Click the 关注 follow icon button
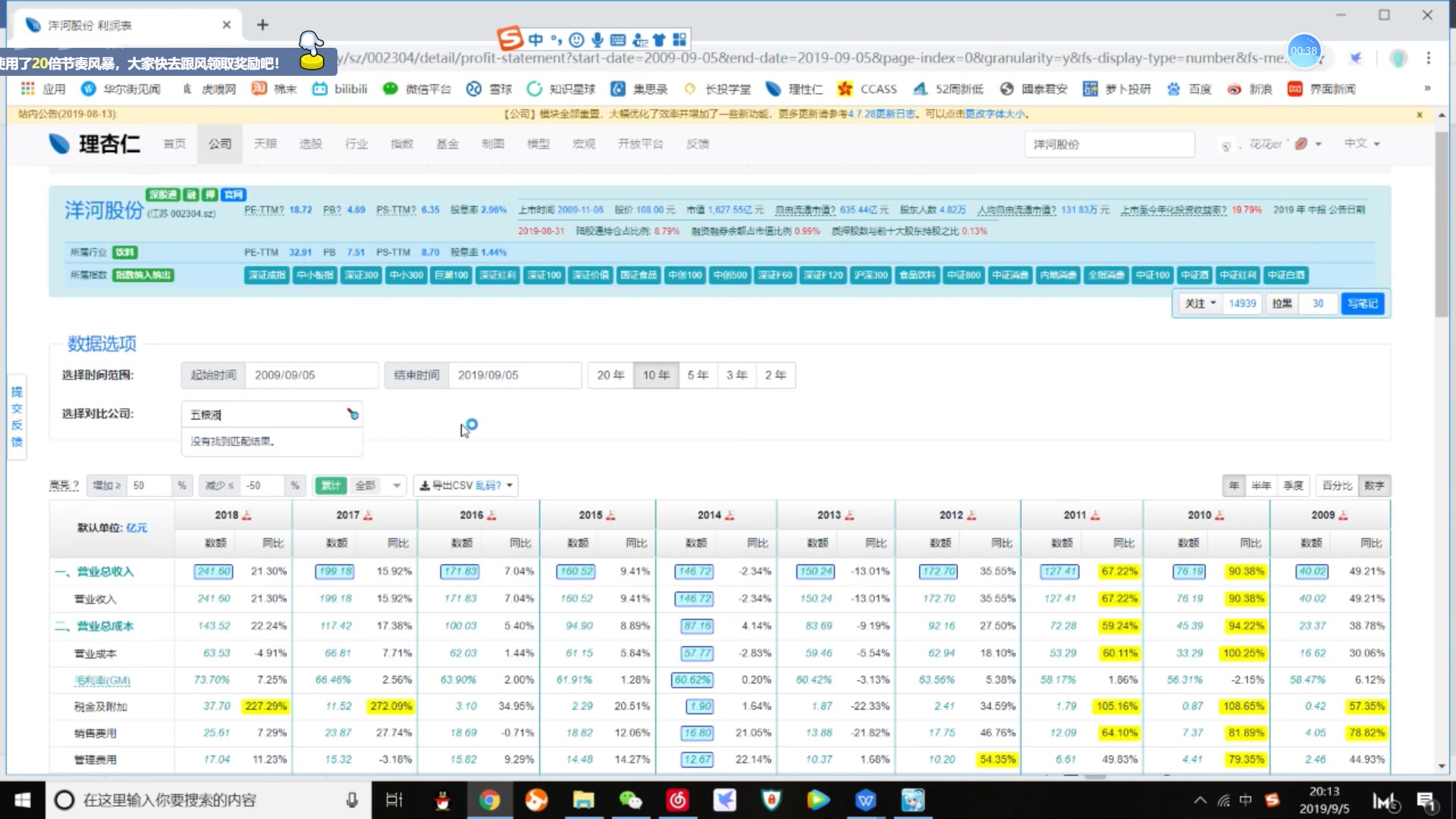The height and width of the screenshot is (819, 1456). (1198, 303)
